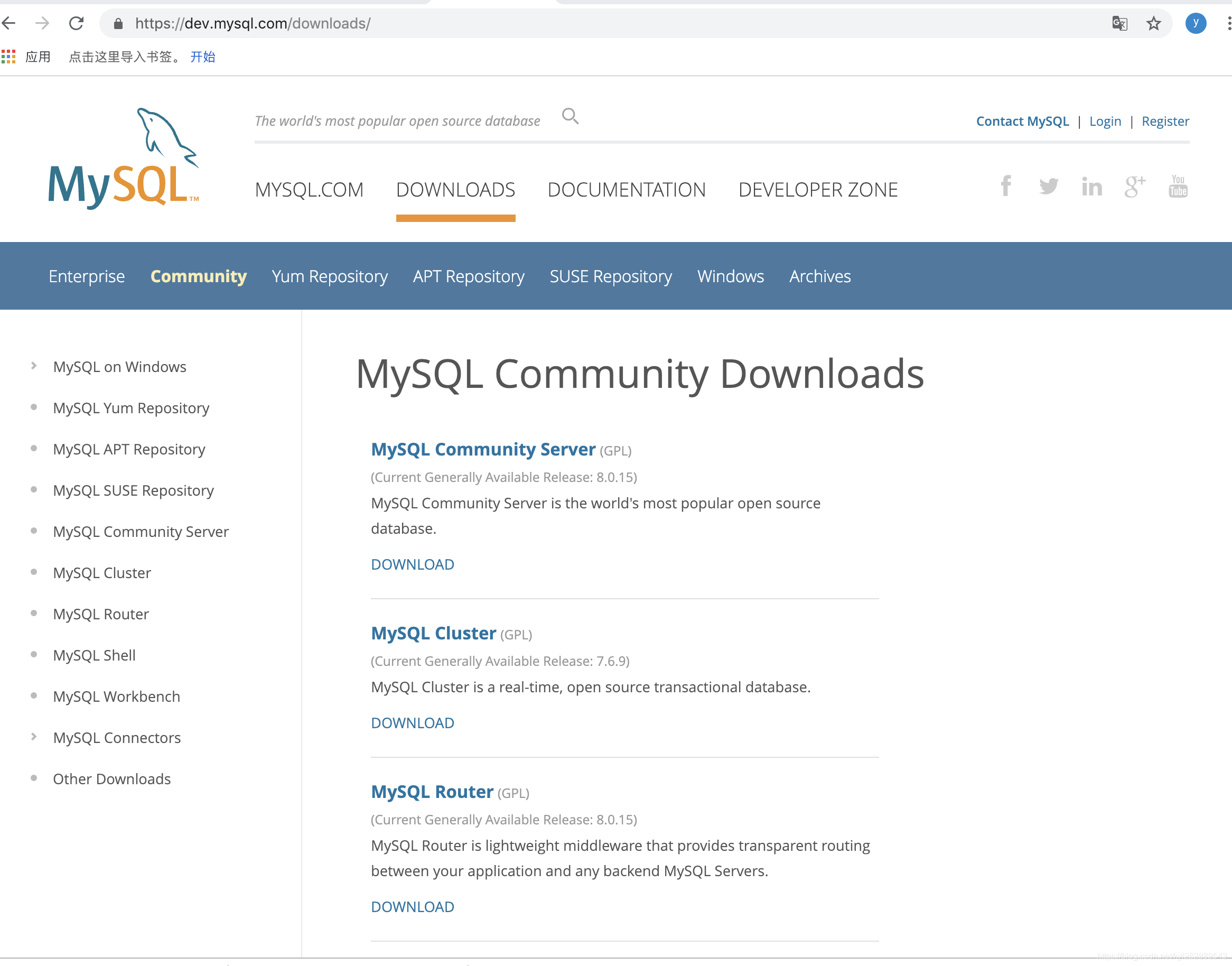This screenshot has width=1232, height=966.
Task: Open the DEVELOPER ZONE main tab
Action: pos(818,190)
